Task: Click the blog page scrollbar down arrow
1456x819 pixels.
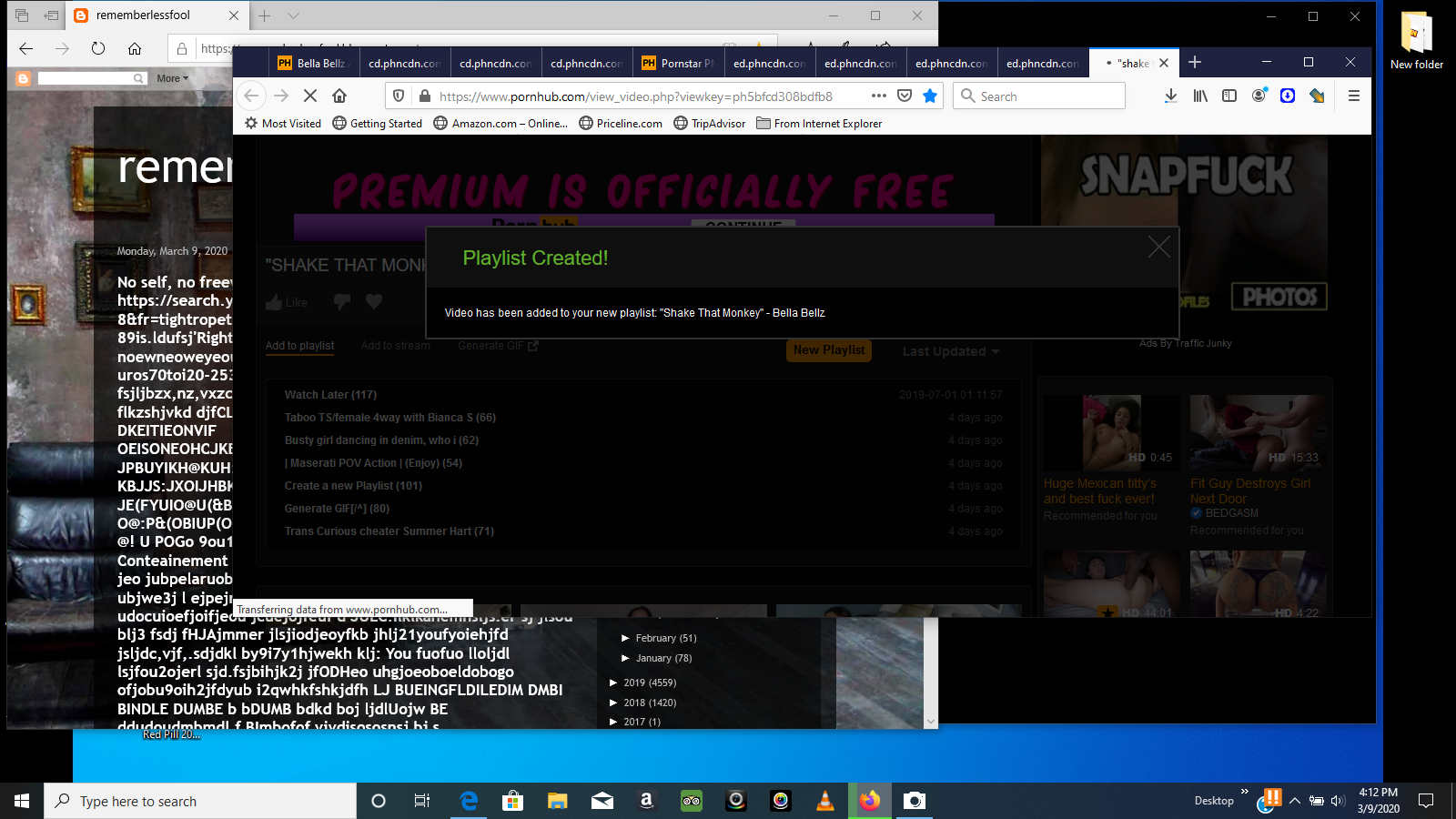Action: [931, 722]
